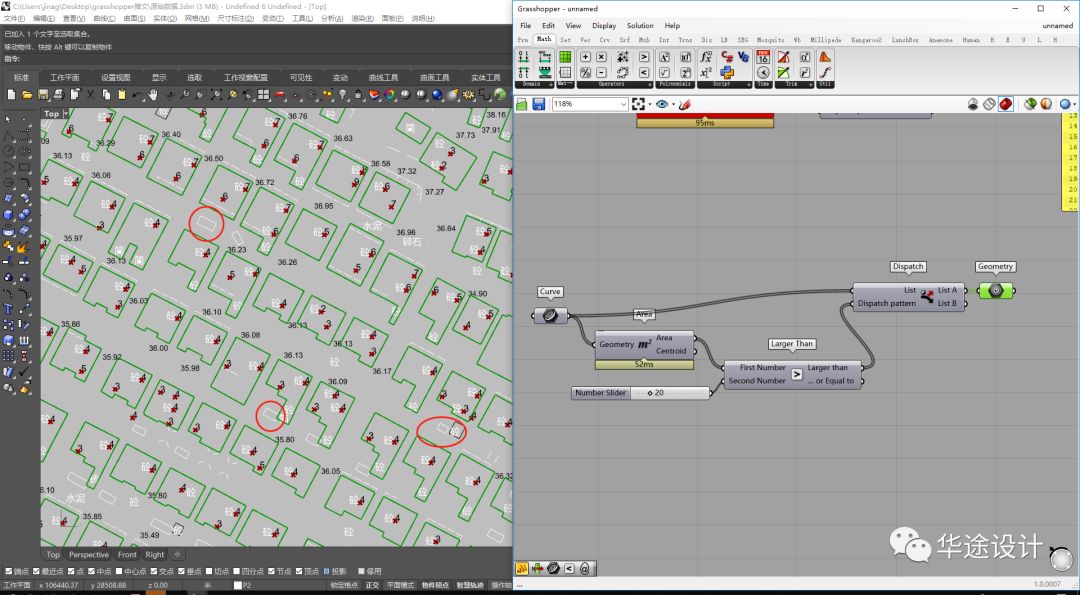Click the Curve parameter component on canvas
The height and width of the screenshot is (595, 1080).
(x=550, y=316)
